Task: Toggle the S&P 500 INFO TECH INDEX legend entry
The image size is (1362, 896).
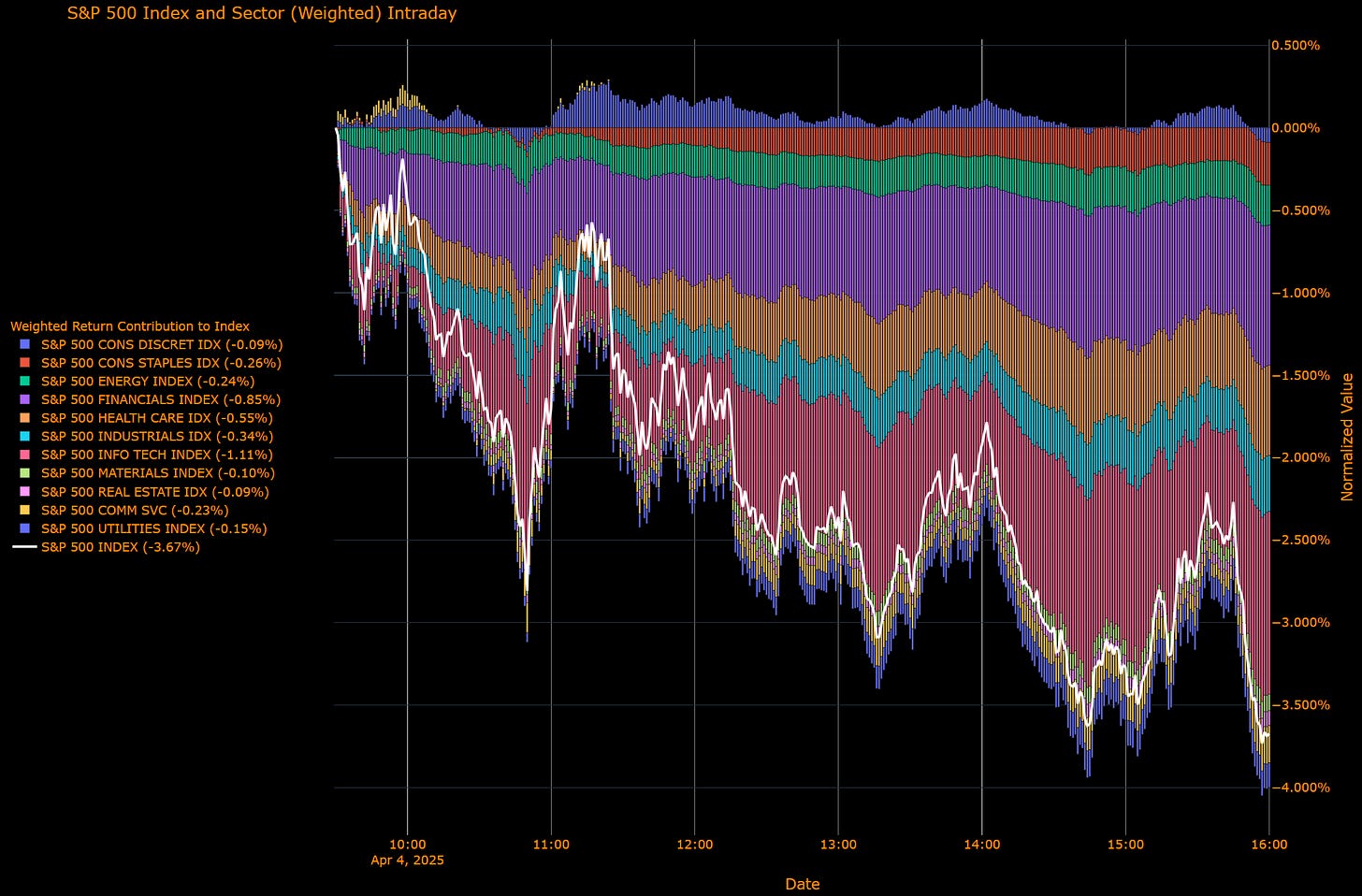Action: coord(148,455)
